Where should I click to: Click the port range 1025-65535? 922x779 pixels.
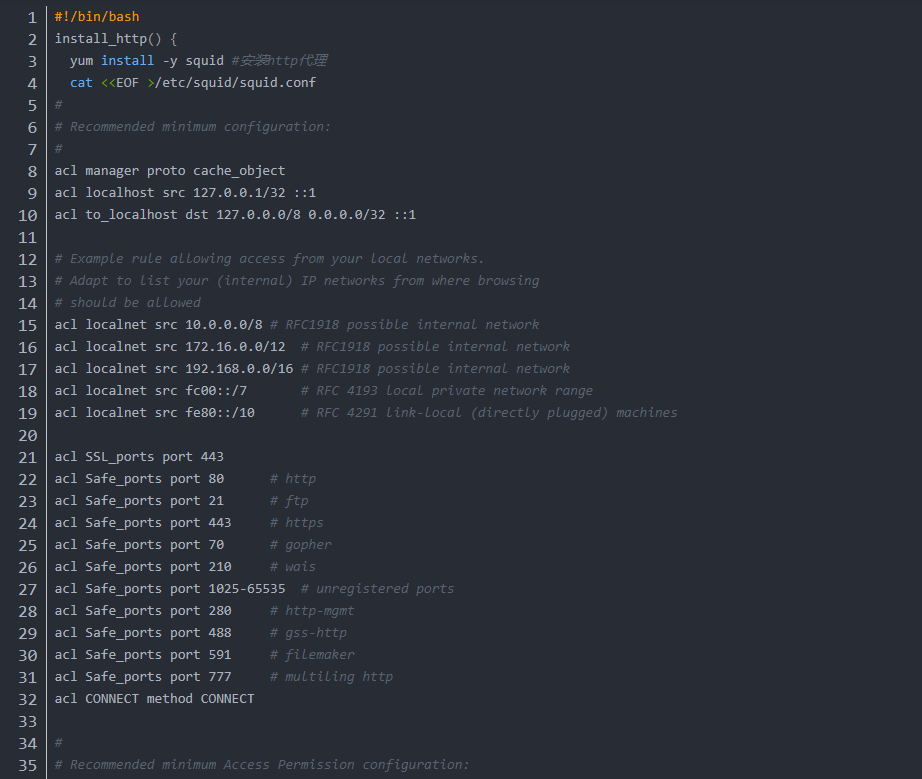[x=247, y=589]
